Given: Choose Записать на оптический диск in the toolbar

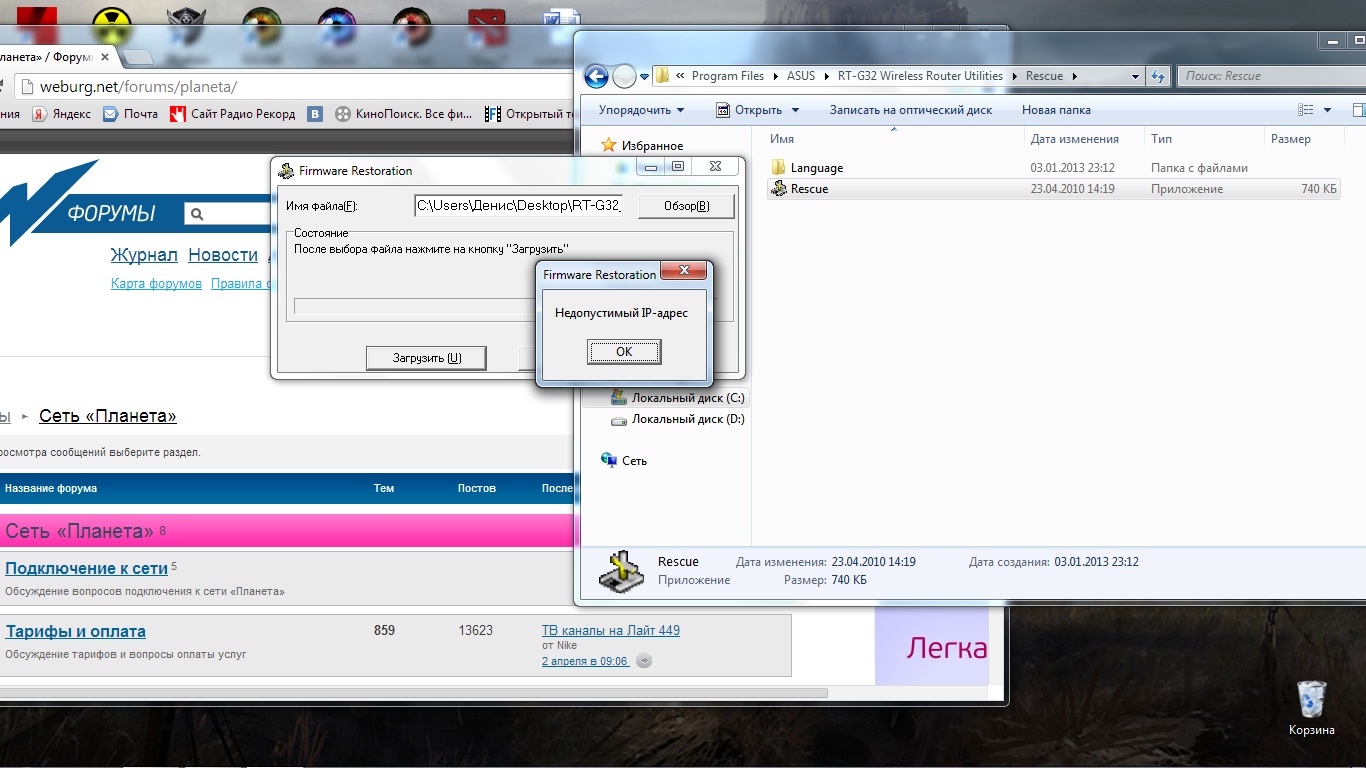Looking at the screenshot, I should (911, 110).
